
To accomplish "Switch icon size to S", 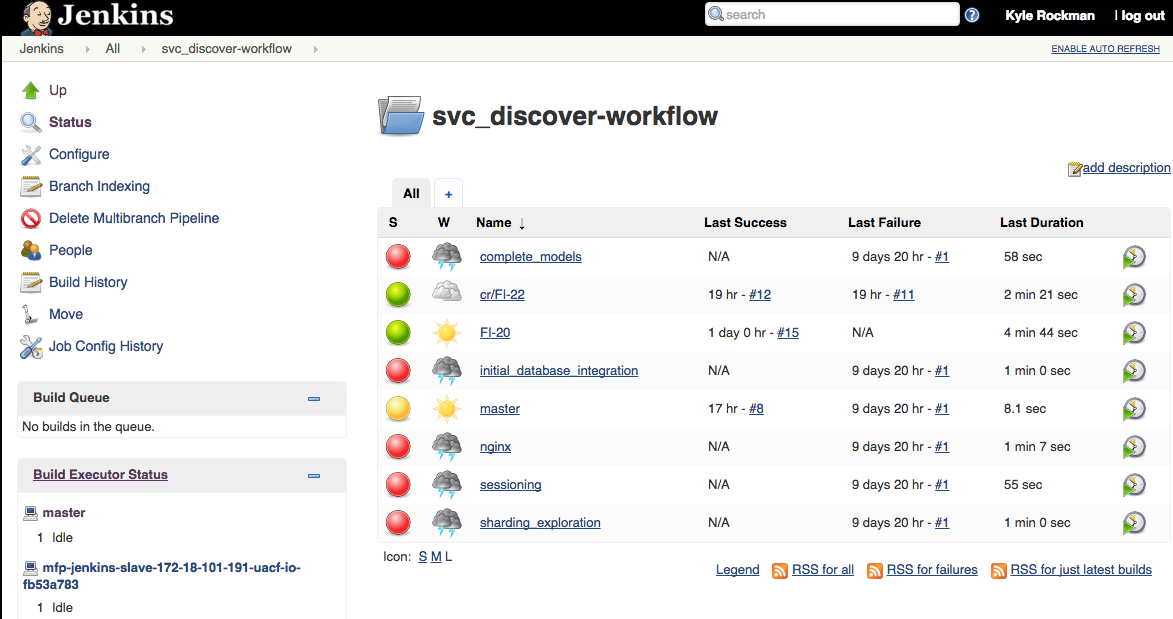I will coord(423,557).
